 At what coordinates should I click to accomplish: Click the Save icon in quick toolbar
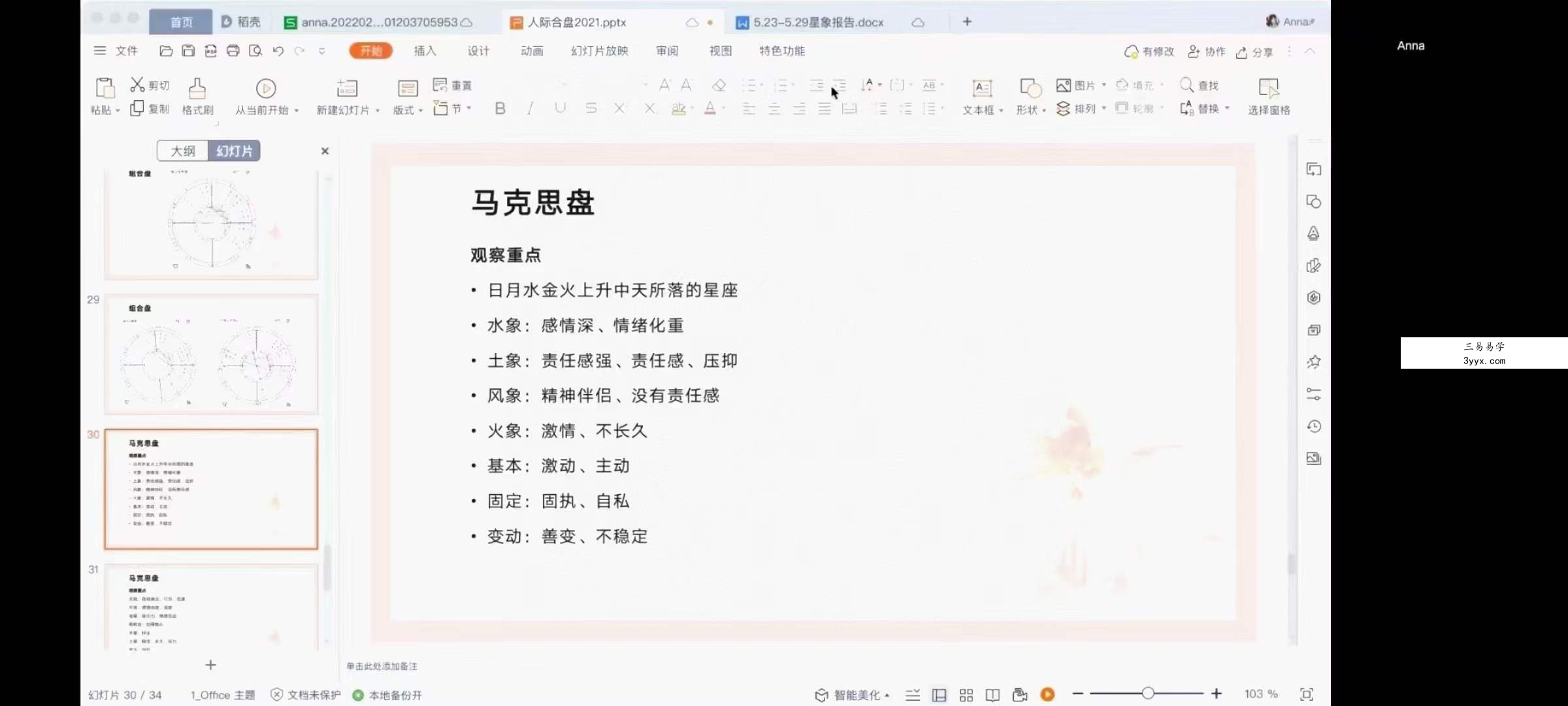pos(188,51)
